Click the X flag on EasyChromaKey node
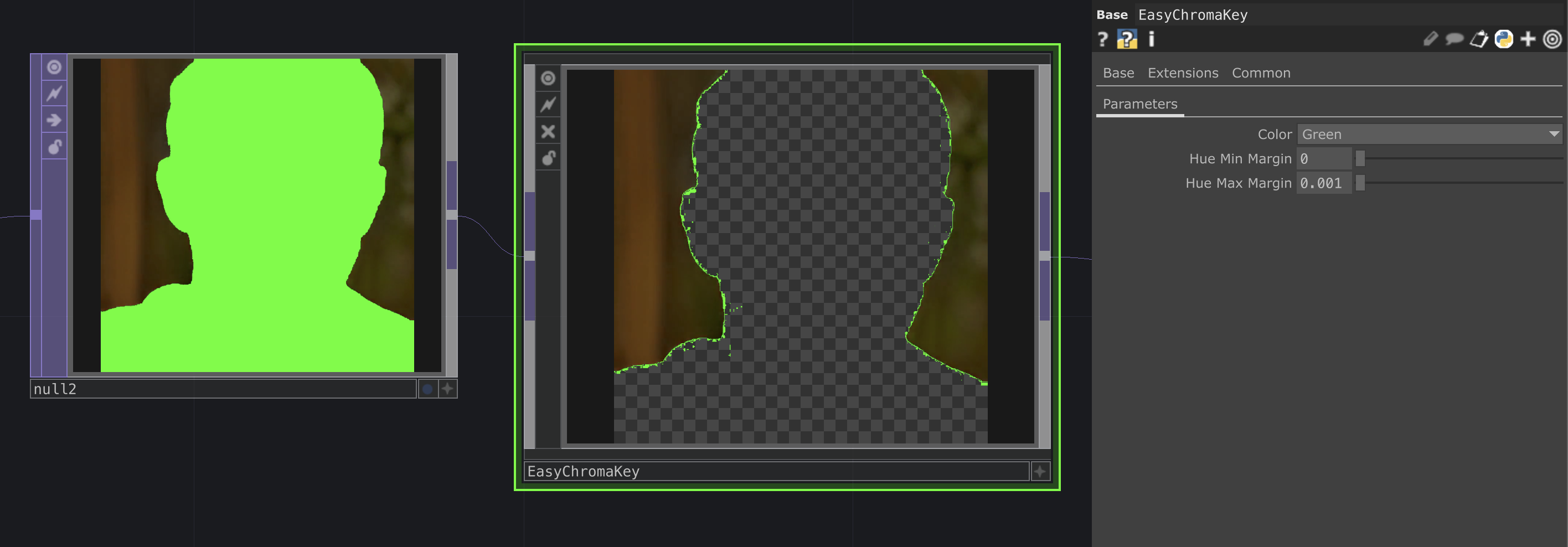Image resolution: width=1568 pixels, height=547 pixels. tap(548, 131)
